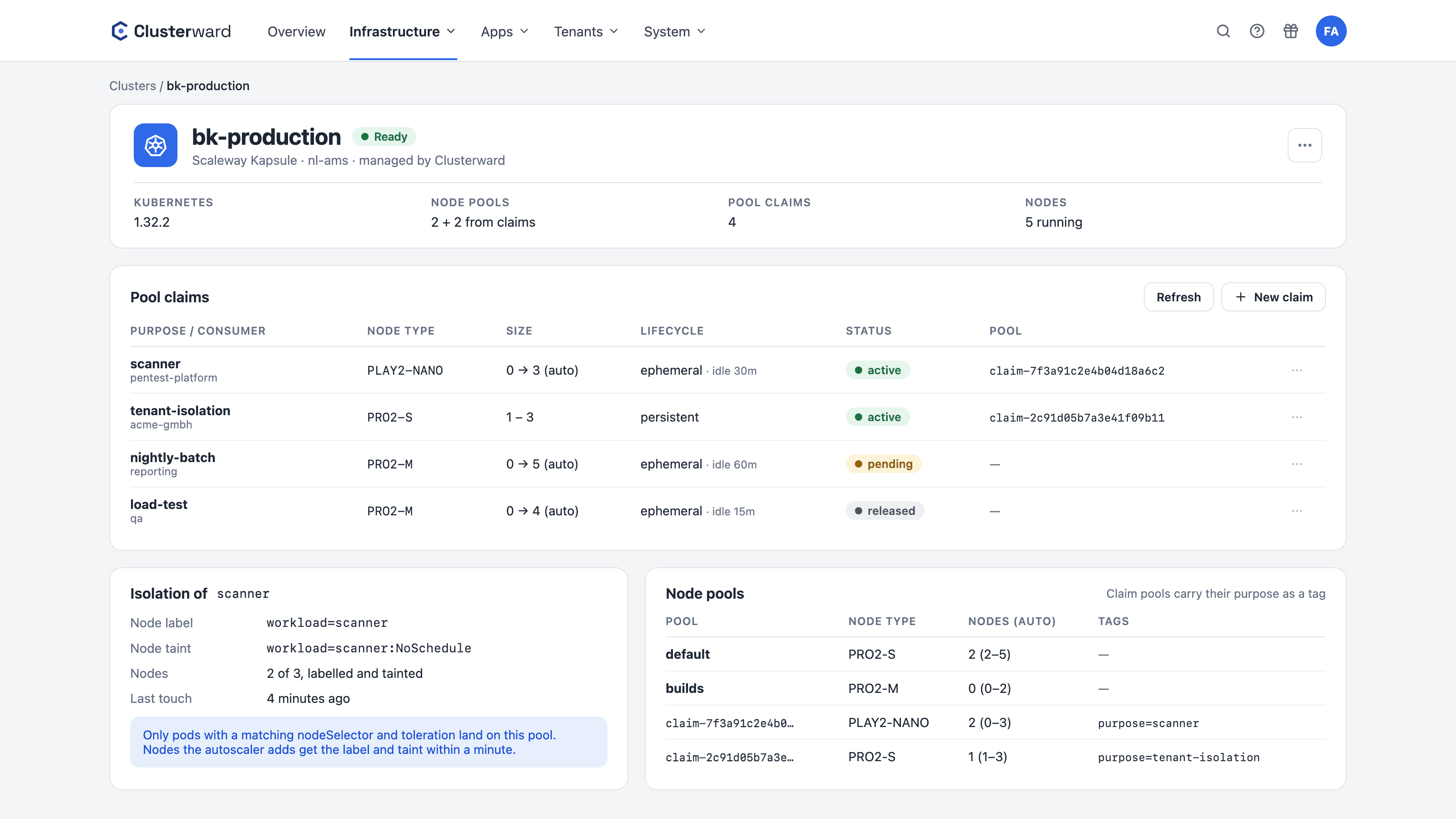Click the Clusterward logo
The height and width of the screenshot is (819, 1456).
tap(171, 31)
